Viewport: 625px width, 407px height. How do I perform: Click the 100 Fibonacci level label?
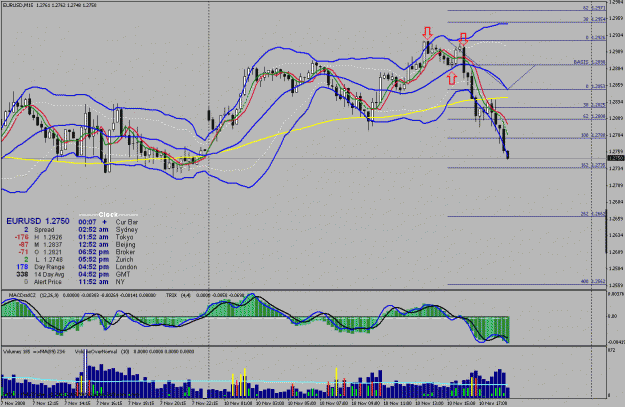point(593,136)
